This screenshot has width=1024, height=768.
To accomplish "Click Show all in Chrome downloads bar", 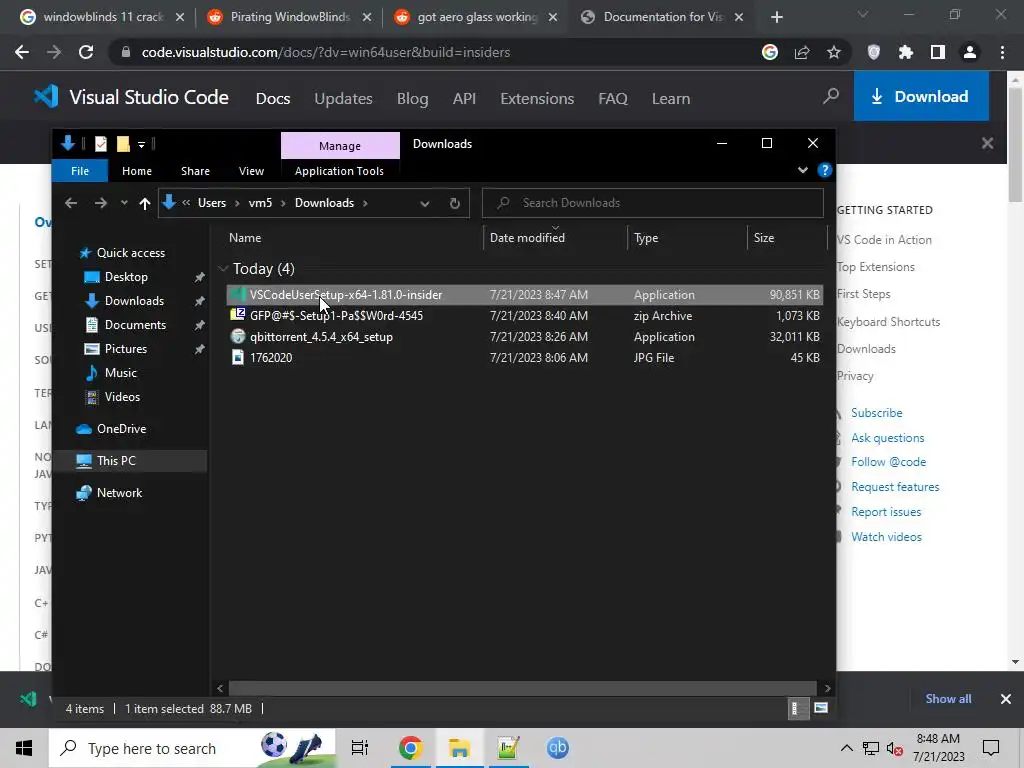I will [x=948, y=699].
